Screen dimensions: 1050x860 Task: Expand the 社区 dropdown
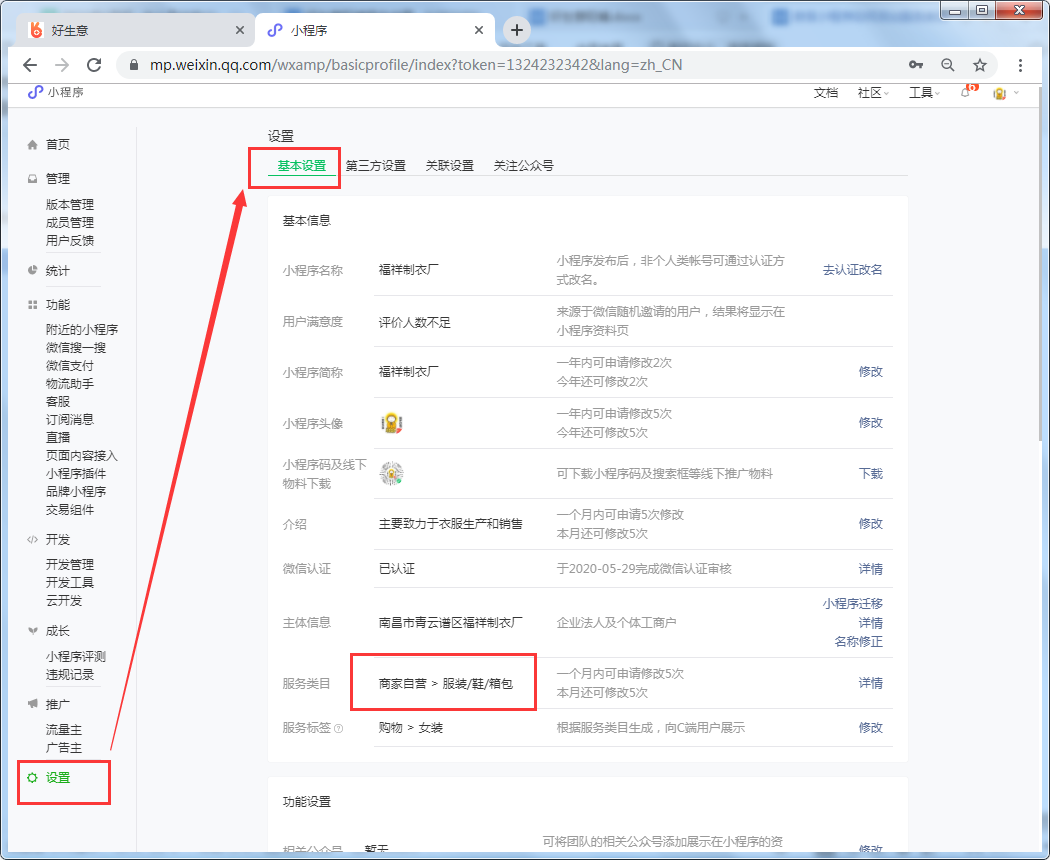click(x=873, y=93)
